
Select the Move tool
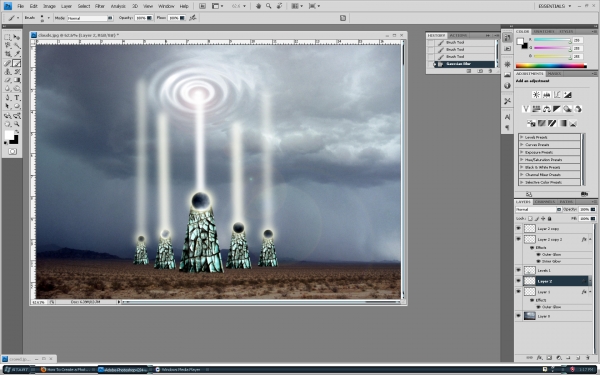coord(16,38)
